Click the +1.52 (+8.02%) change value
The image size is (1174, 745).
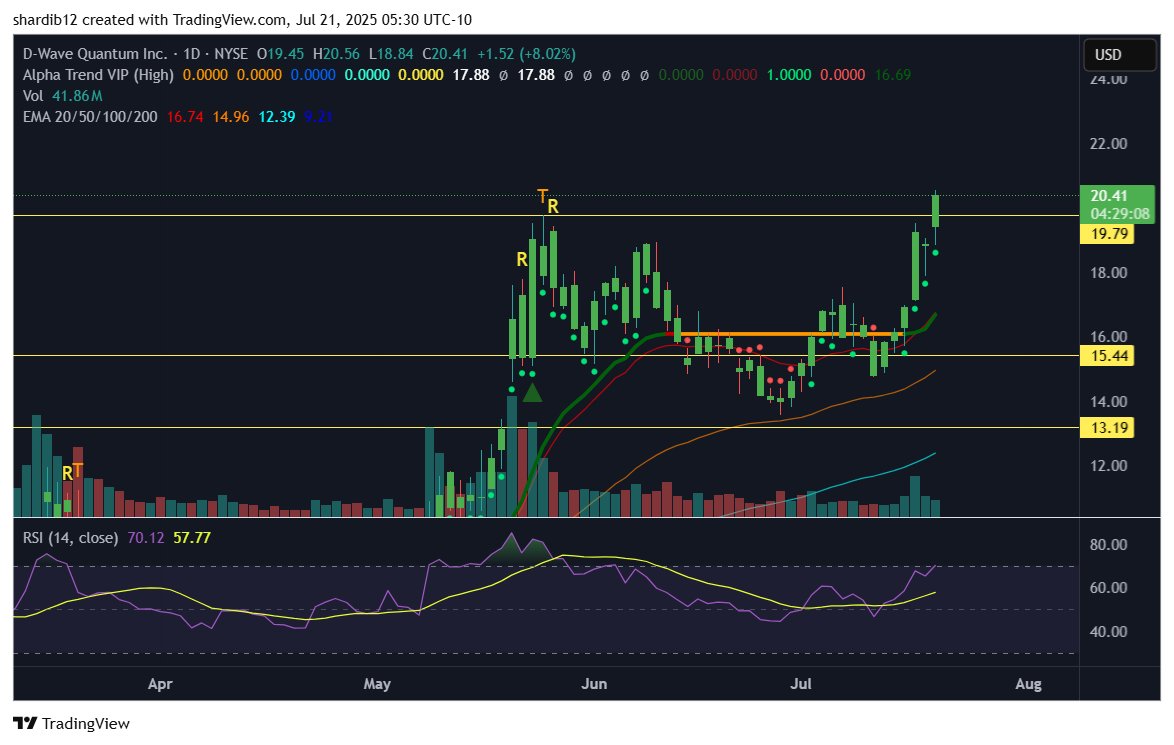tap(526, 54)
